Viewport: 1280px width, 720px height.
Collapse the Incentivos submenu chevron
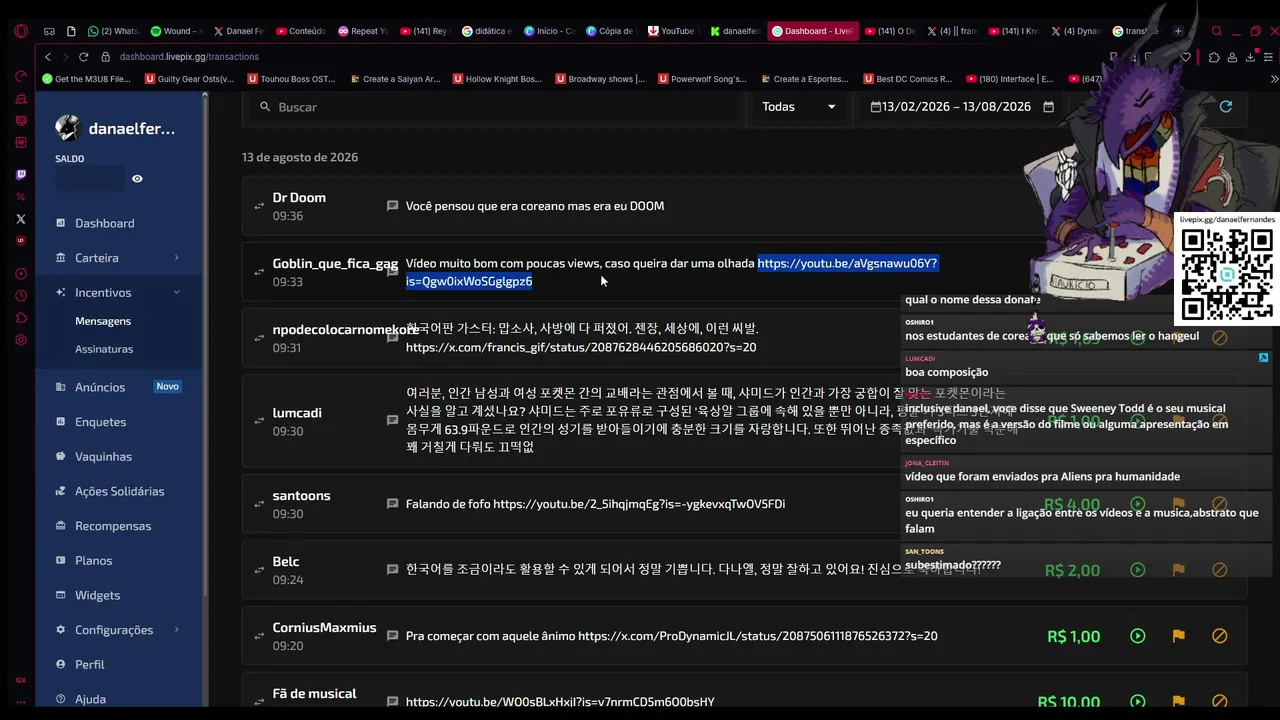click(177, 292)
